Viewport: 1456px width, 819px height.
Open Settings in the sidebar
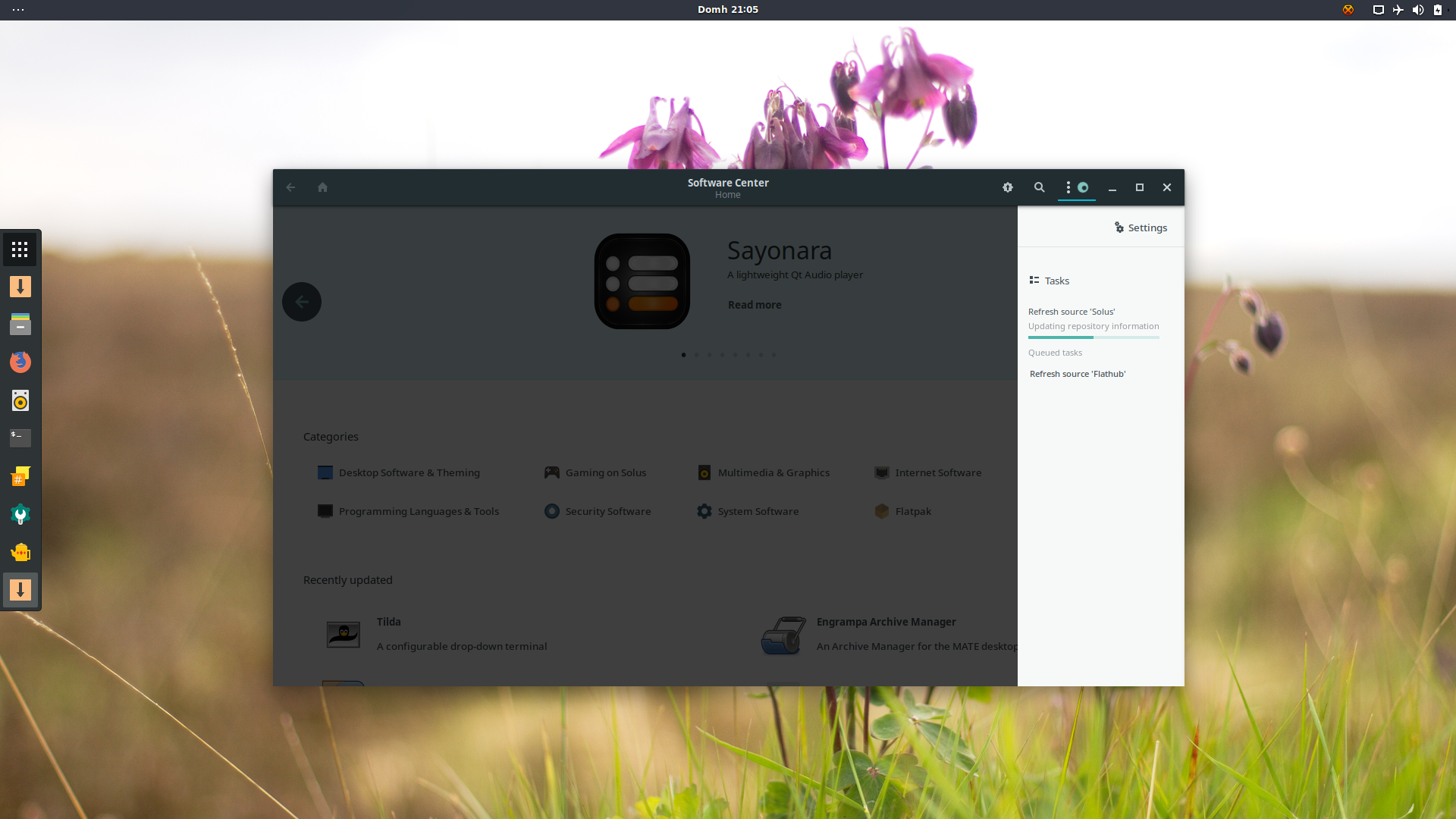coord(1141,227)
